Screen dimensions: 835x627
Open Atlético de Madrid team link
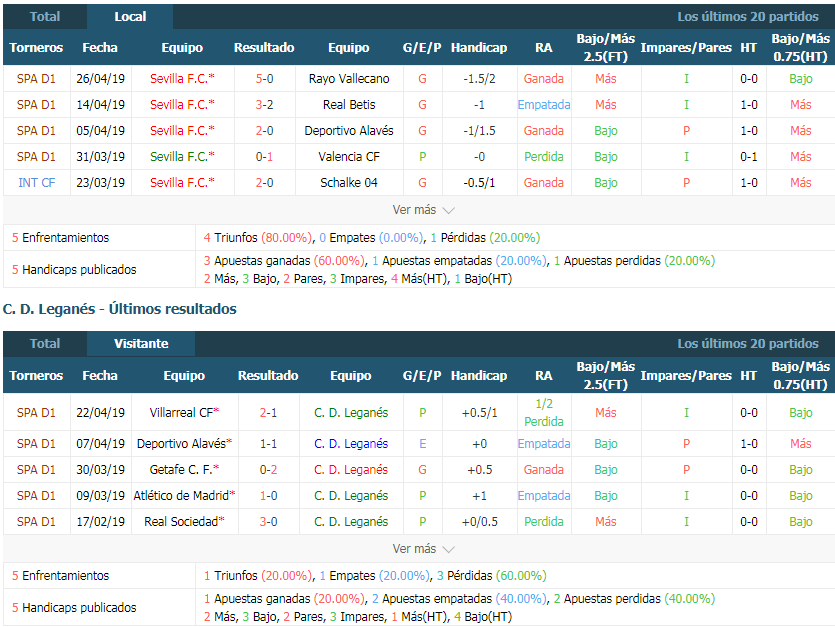(184, 496)
